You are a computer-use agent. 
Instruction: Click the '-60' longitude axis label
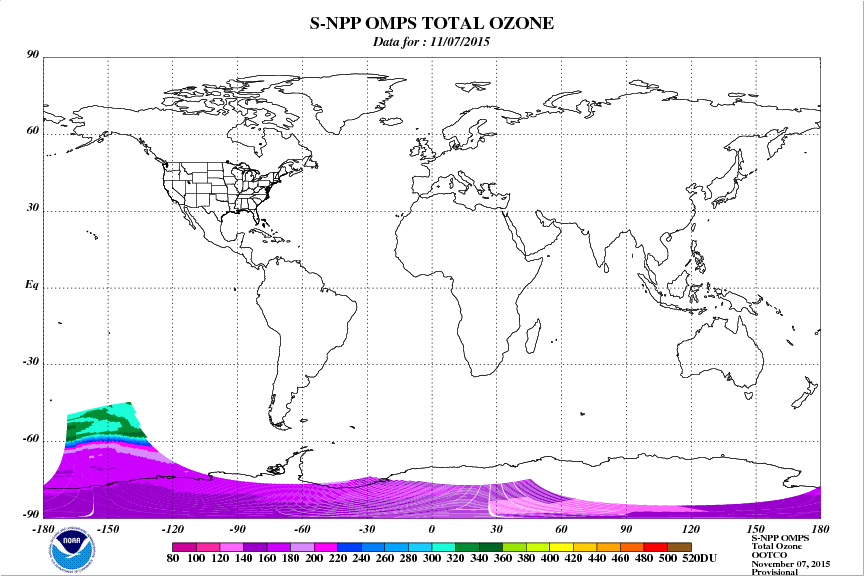[302, 529]
